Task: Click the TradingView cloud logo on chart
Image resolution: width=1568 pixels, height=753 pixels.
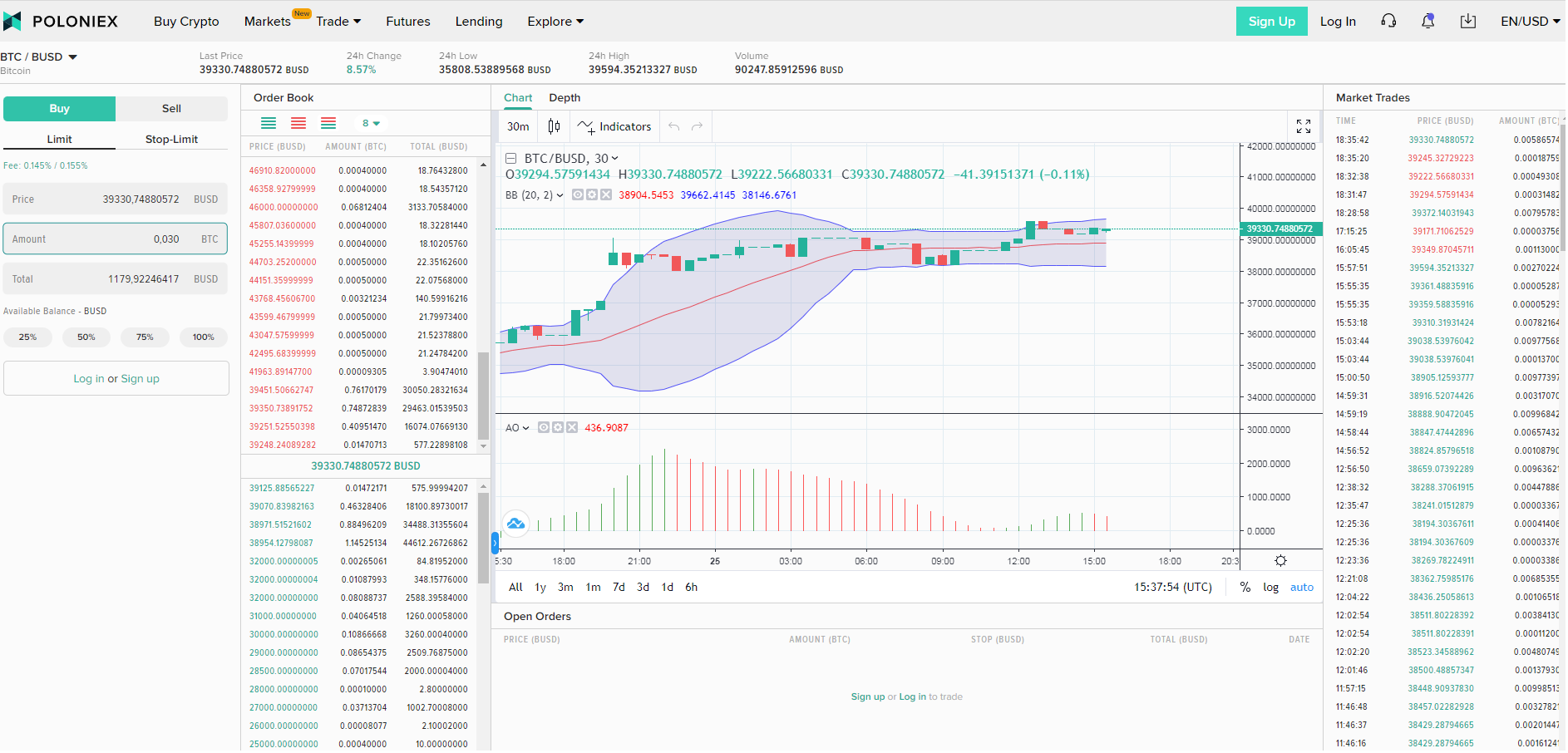Action: [515, 523]
